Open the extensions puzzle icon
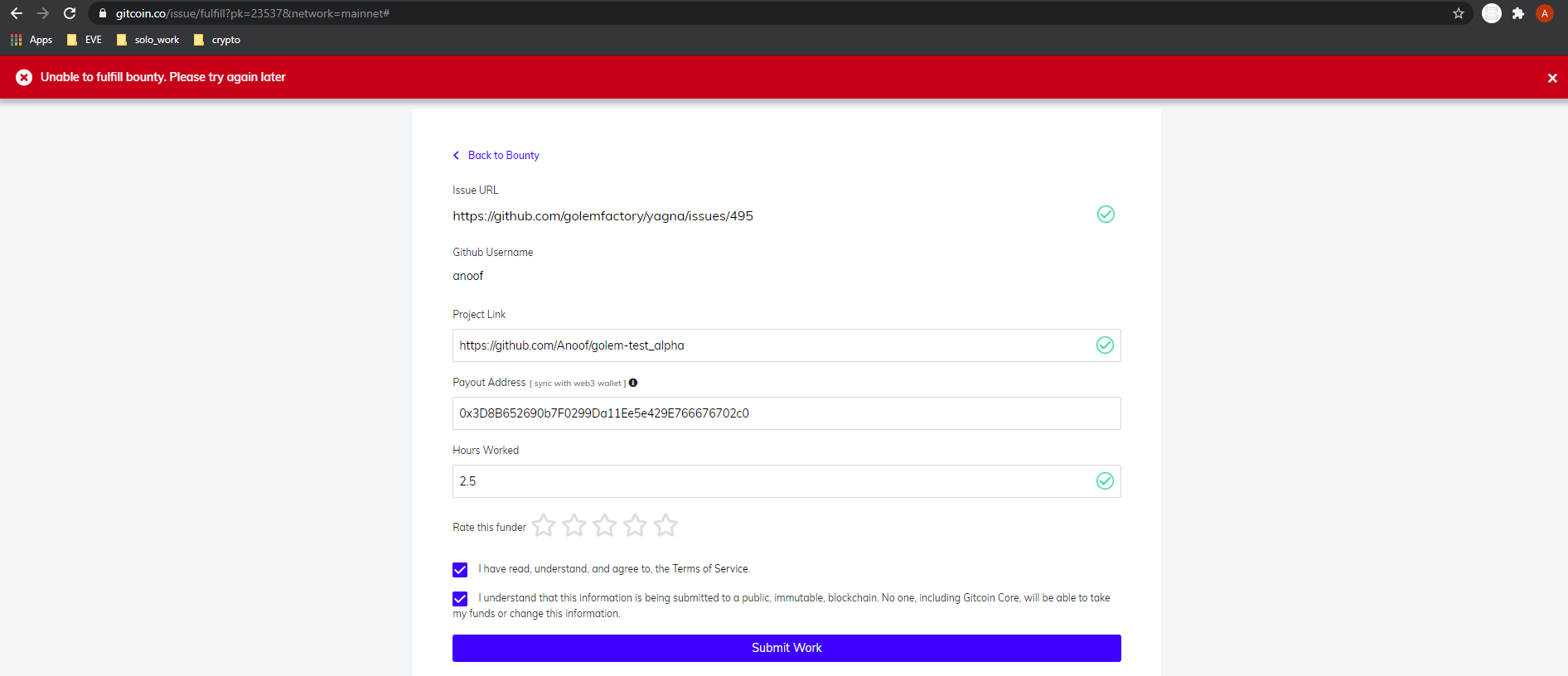This screenshot has height=676, width=1568. [1518, 13]
